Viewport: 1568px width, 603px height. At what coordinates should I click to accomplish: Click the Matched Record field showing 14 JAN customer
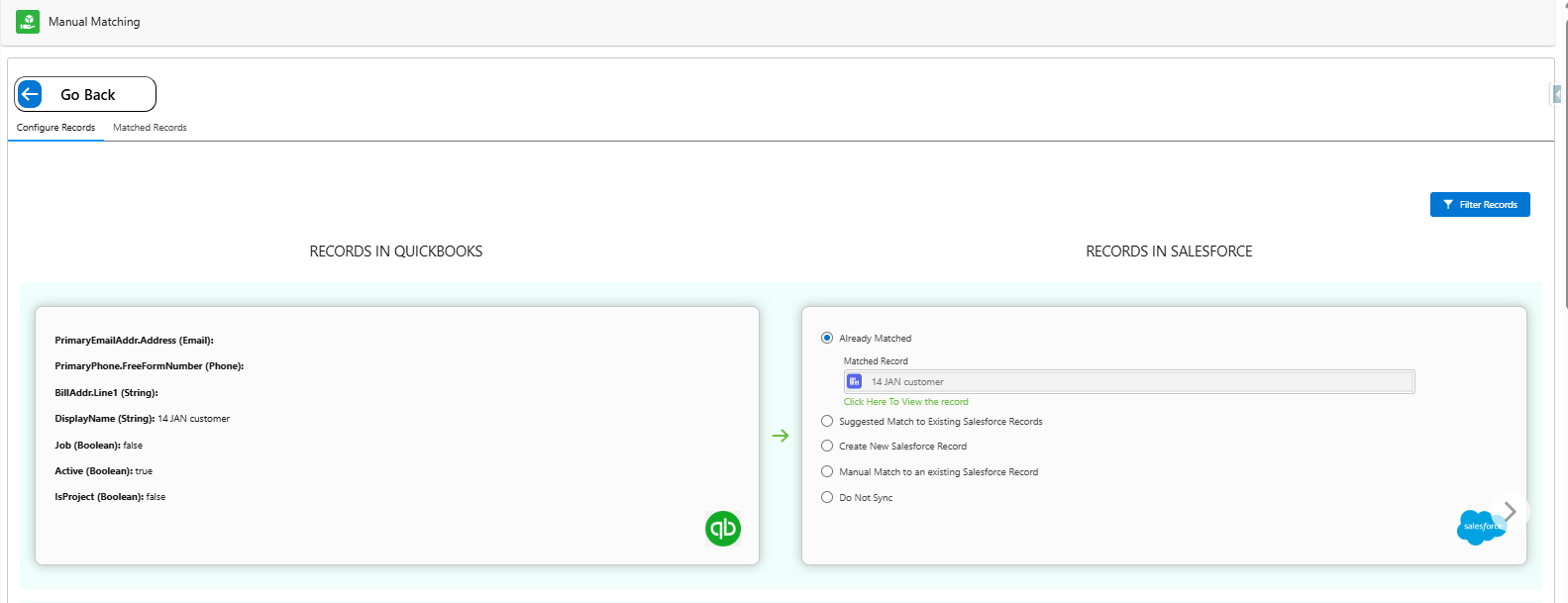(x=1129, y=381)
